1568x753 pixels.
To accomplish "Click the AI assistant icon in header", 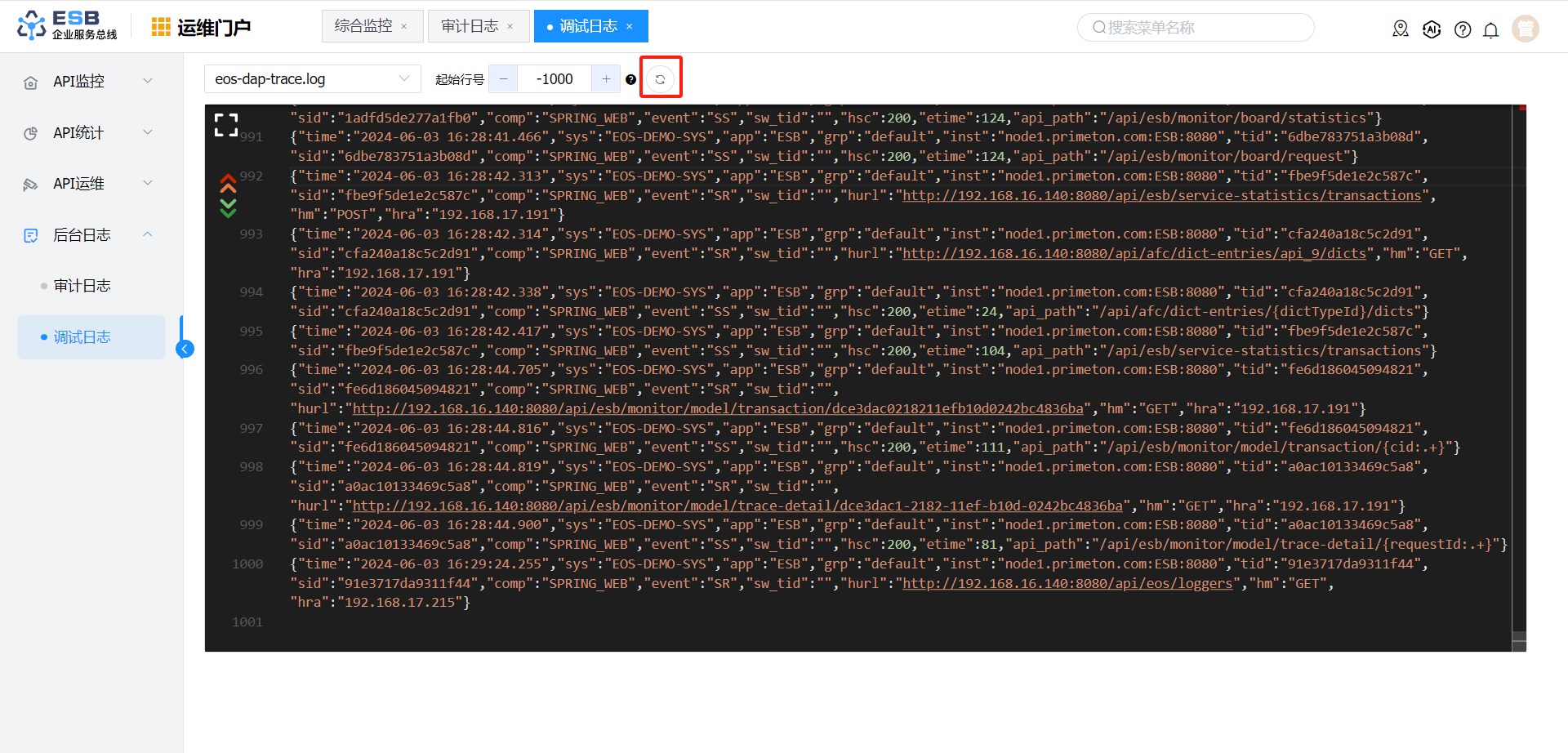I will pyautogui.click(x=1432, y=30).
